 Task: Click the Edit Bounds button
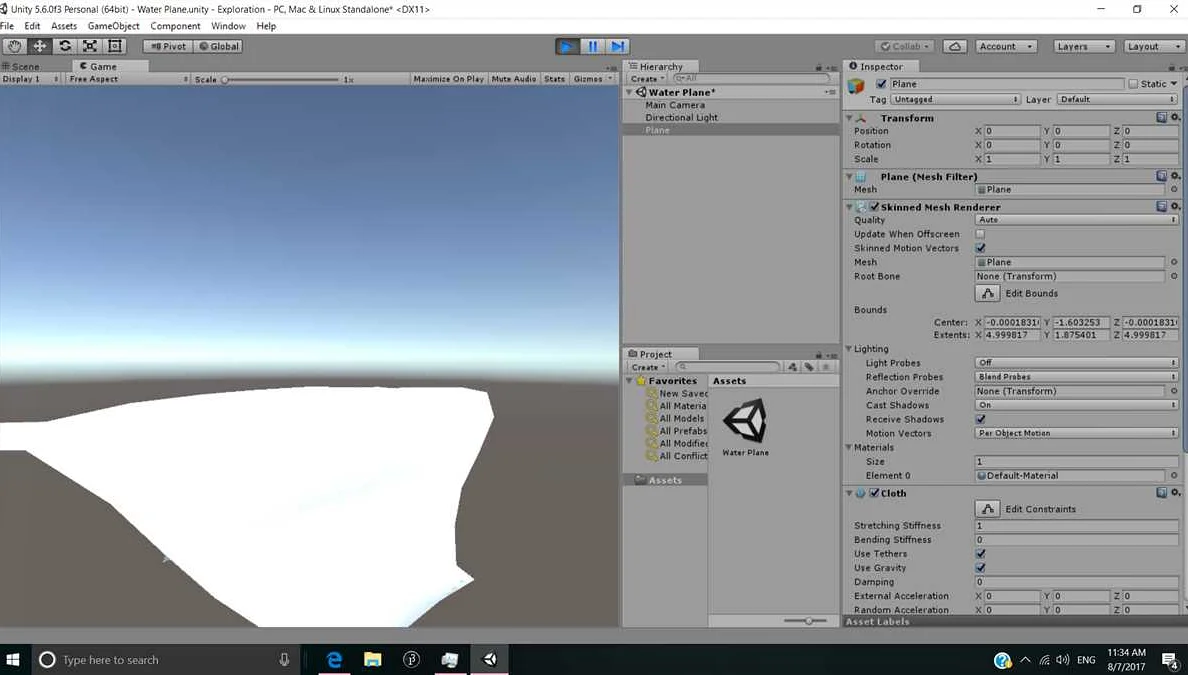coord(986,293)
